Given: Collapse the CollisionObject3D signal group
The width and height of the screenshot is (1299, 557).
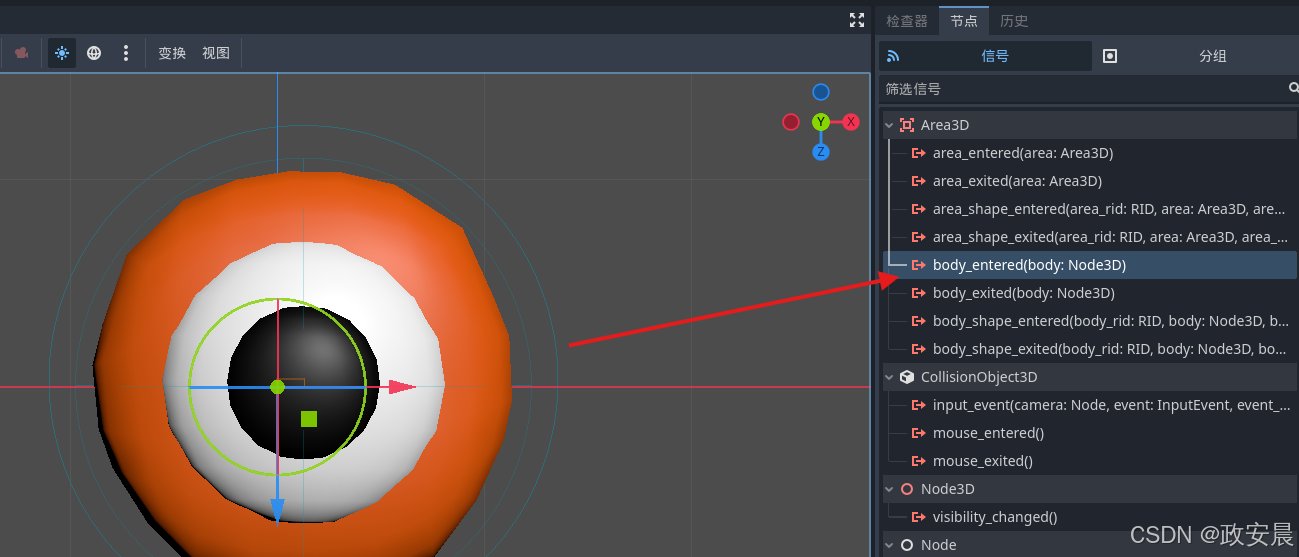Looking at the screenshot, I should [x=889, y=377].
